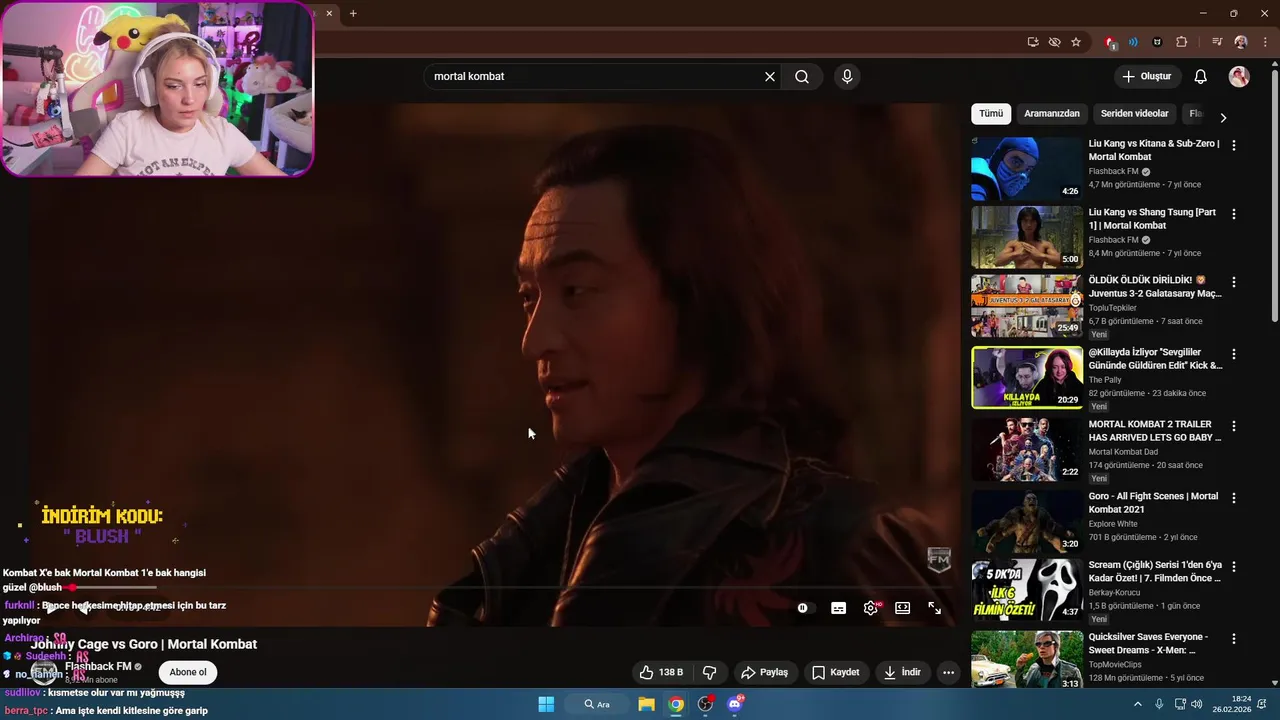The image size is (1280, 720).
Task: Open options for Goro All Fight Scenes video
Action: tap(1233, 498)
